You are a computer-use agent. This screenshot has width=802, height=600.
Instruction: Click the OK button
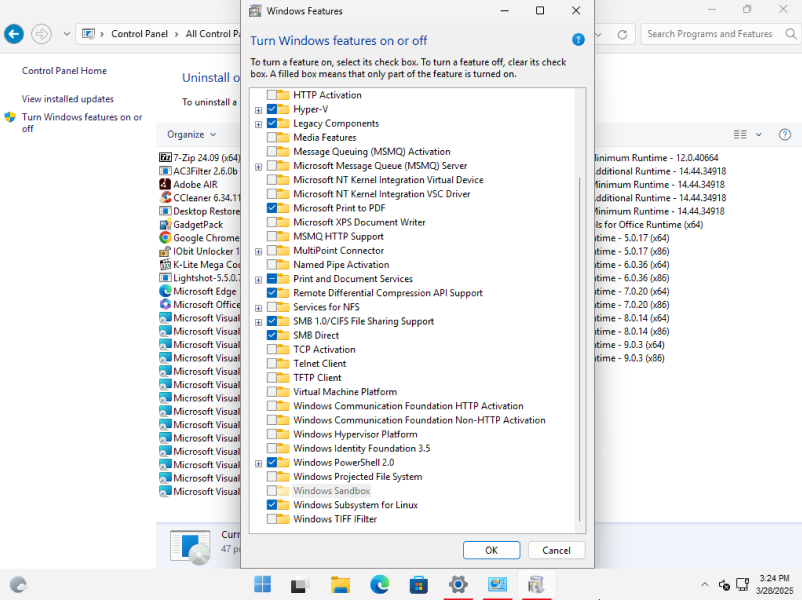(x=492, y=550)
